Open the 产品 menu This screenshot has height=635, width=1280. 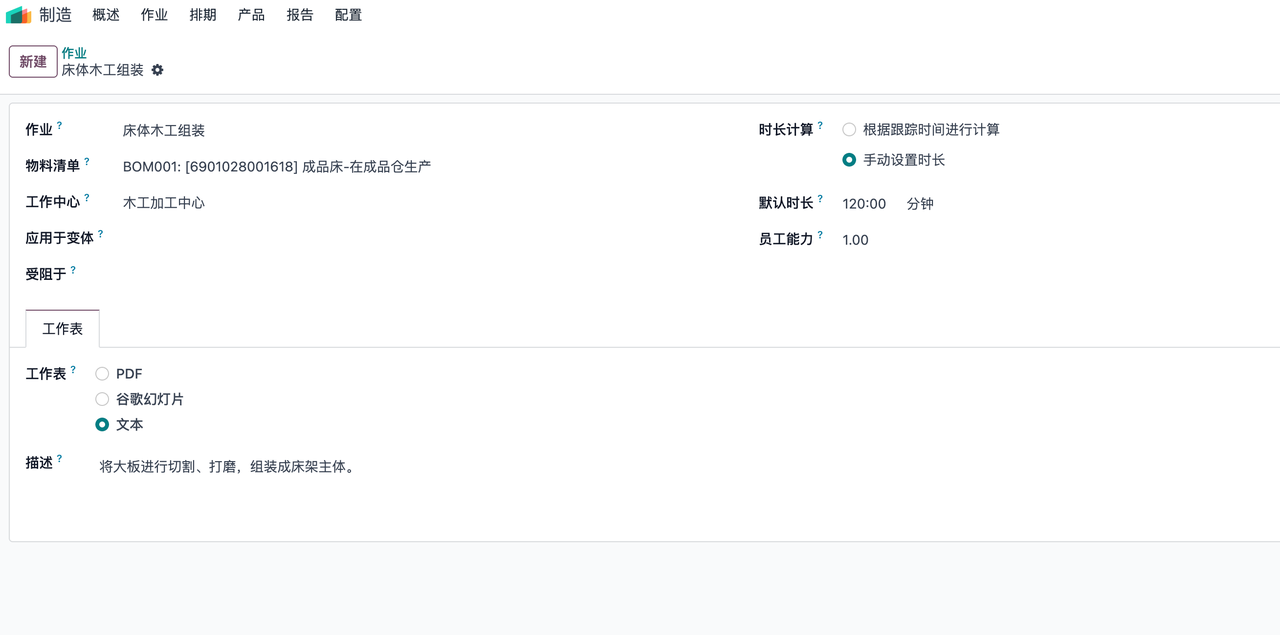(251, 15)
